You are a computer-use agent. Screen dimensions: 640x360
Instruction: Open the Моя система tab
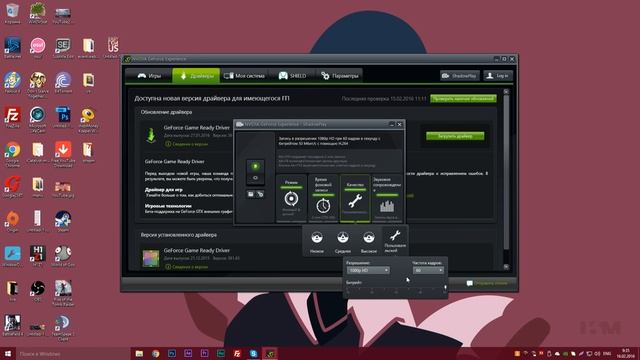[x=245, y=76]
